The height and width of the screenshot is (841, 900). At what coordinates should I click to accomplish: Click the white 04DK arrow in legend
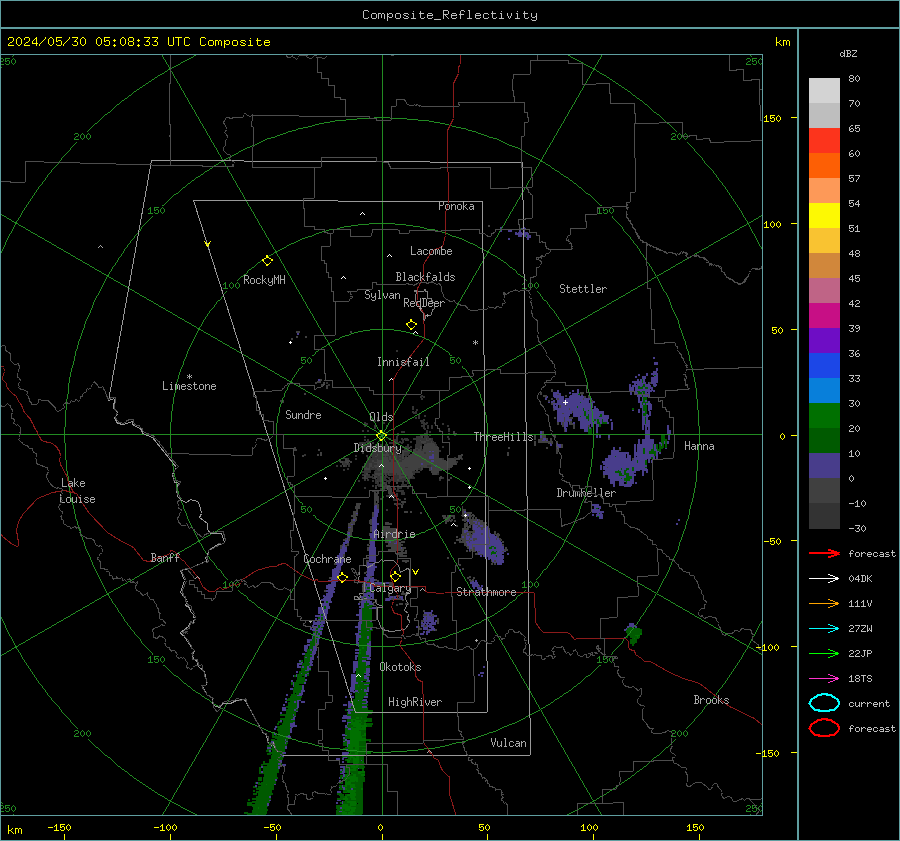coord(824,578)
